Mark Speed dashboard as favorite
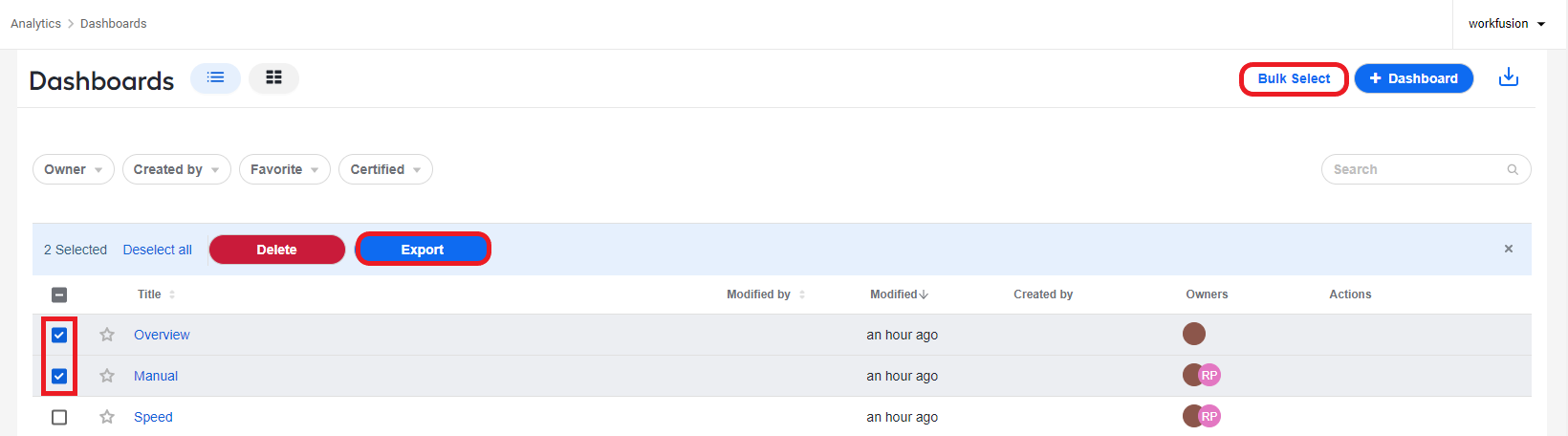 (107, 417)
